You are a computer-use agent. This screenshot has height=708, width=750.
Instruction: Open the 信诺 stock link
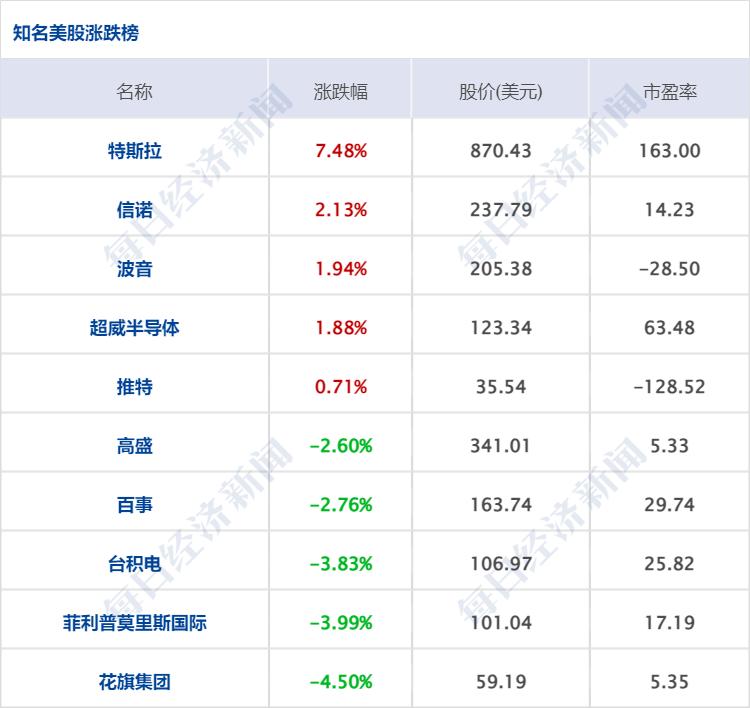[134, 210]
